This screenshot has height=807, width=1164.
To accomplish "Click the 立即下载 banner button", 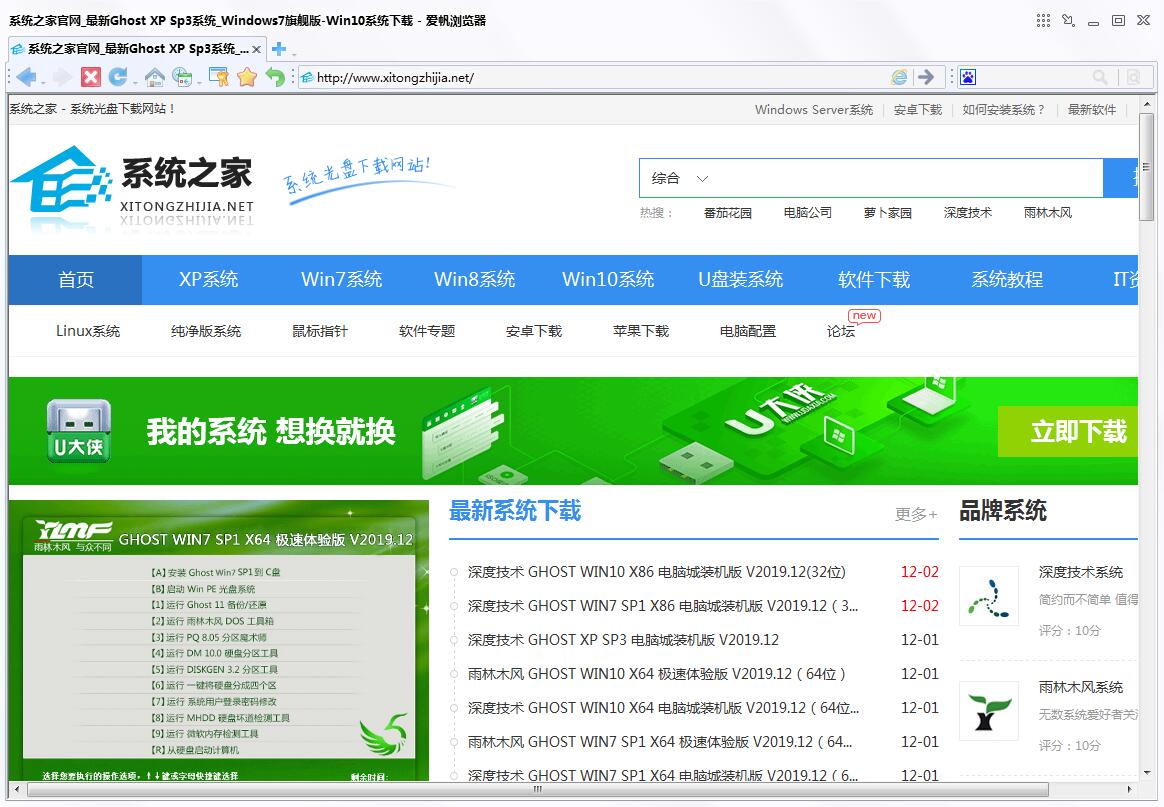I will (1076, 432).
